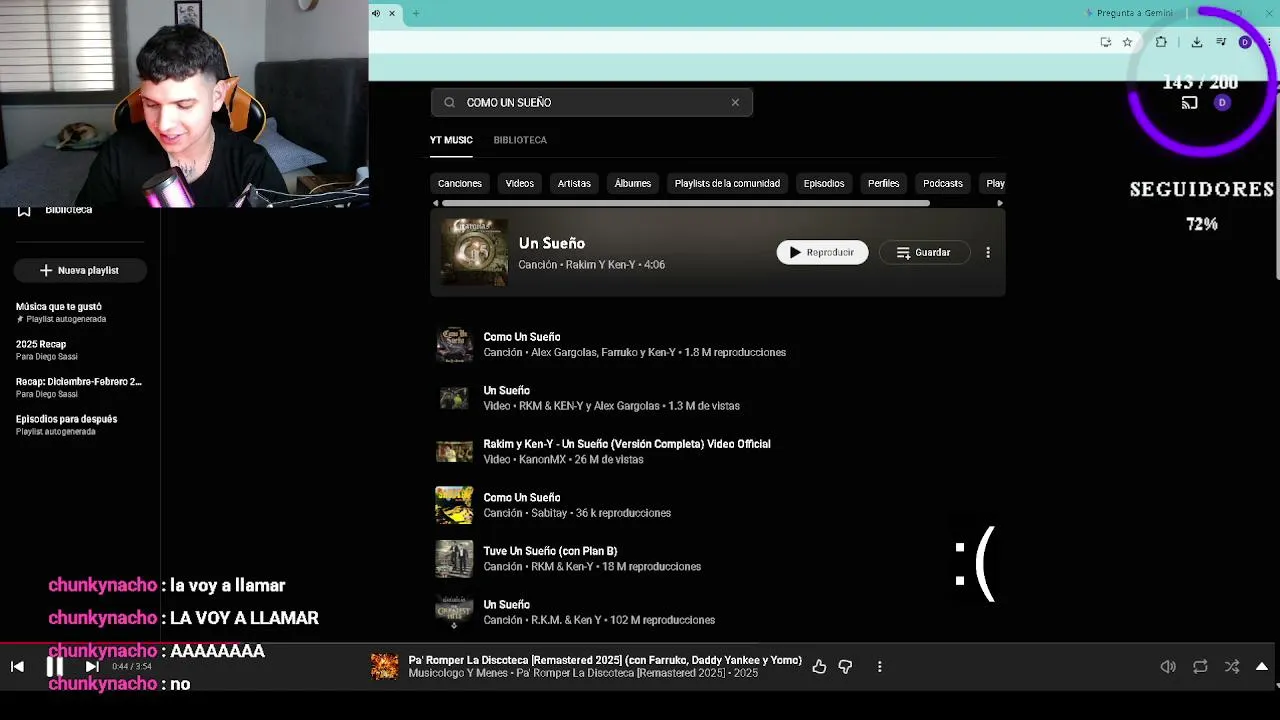1280x720 pixels.
Task: Switch to the BIBLIOTECA tab
Action: point(520,140)
